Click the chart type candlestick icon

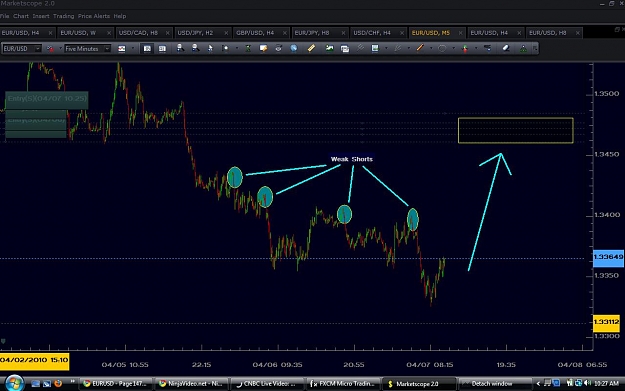122,49
